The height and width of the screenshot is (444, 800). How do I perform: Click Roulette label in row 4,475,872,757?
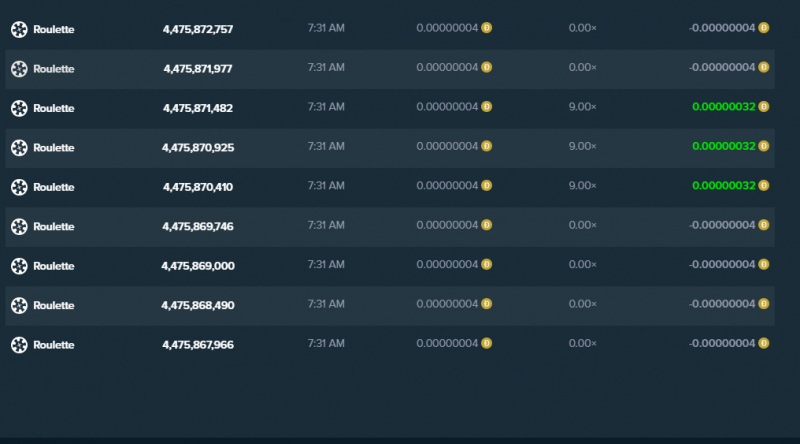(x=54, y=30)
